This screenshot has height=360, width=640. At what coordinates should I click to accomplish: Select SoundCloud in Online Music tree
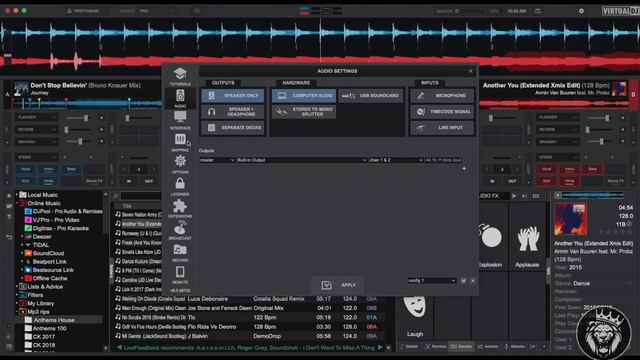pos(48,253)
